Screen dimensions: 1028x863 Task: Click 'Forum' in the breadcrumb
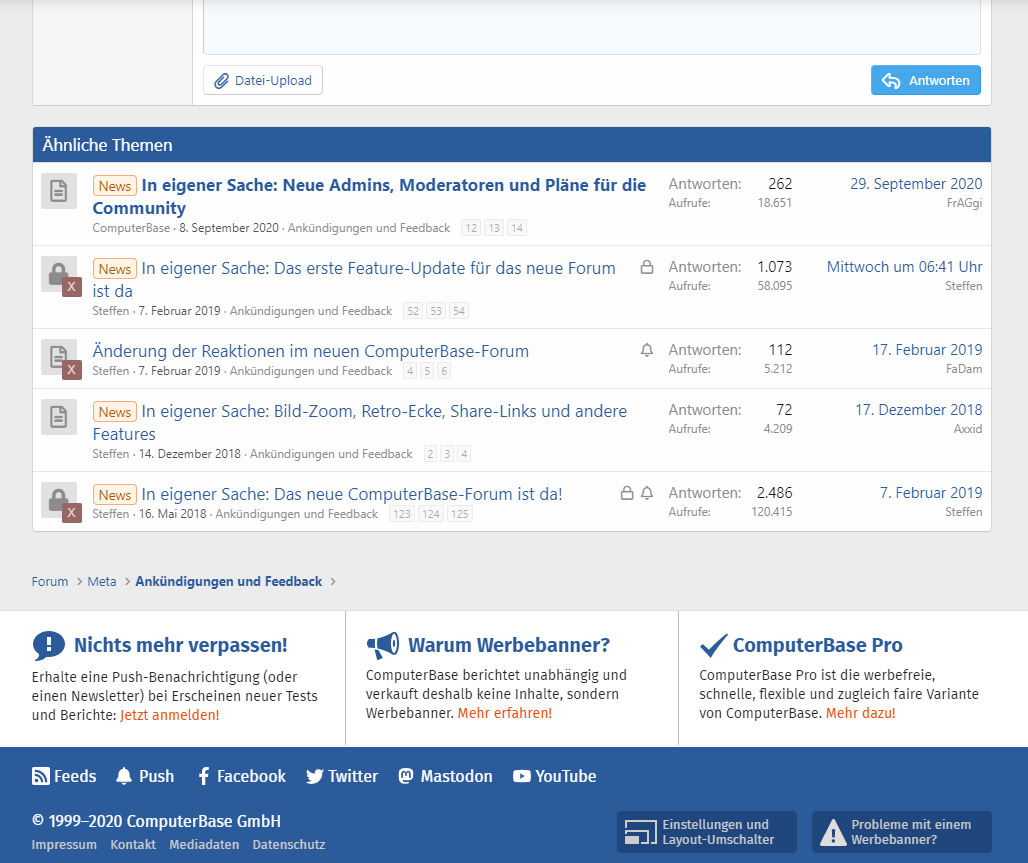[x=50, y=582]
